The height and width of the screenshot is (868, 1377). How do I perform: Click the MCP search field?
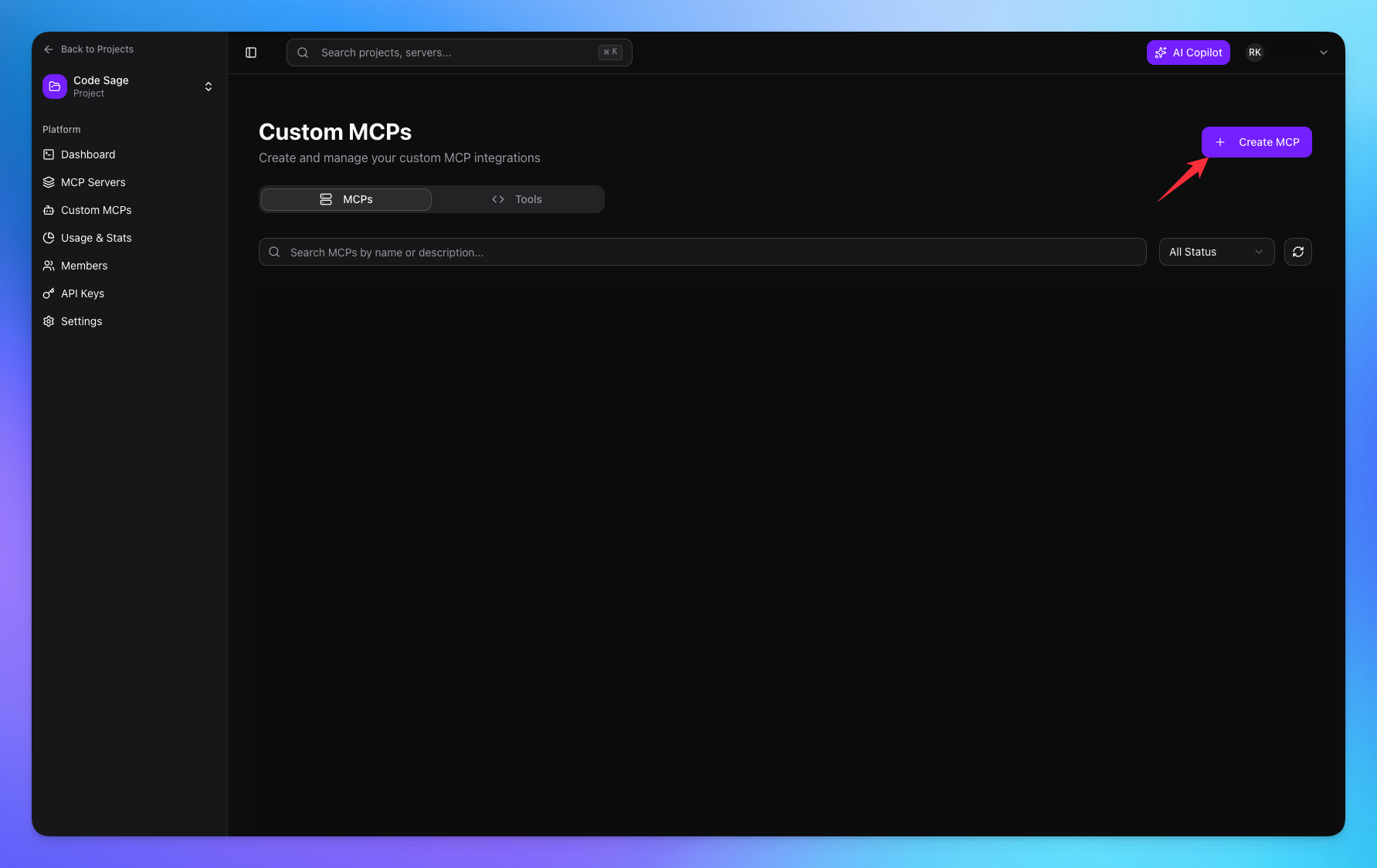click(x=701, y=252)
